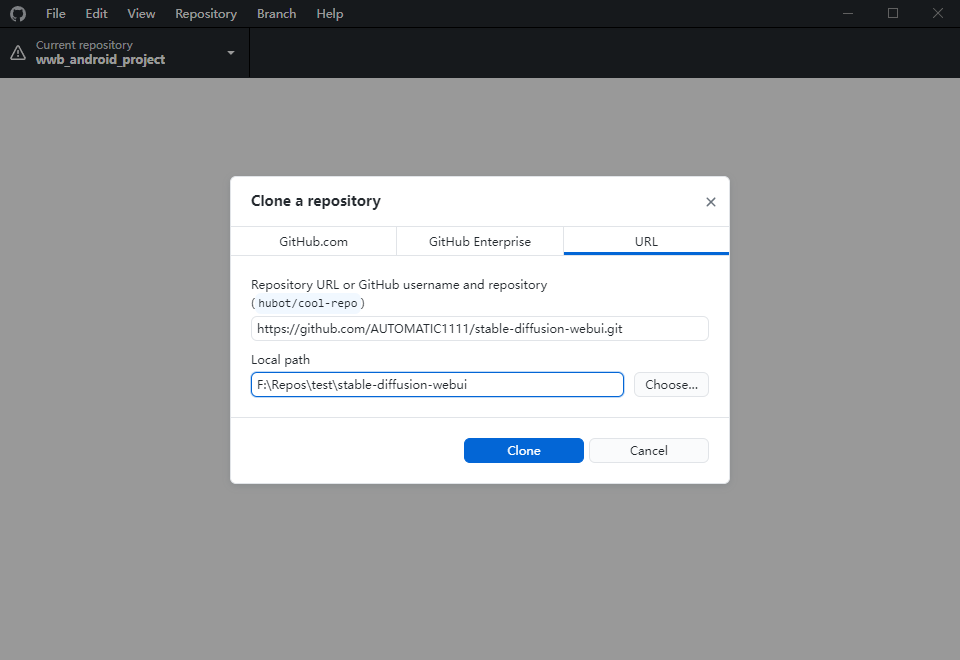Switch to the GitHub Enterprise tab
Image resolution: width=960 pixels, height=660 pixels.
[479, 241]
